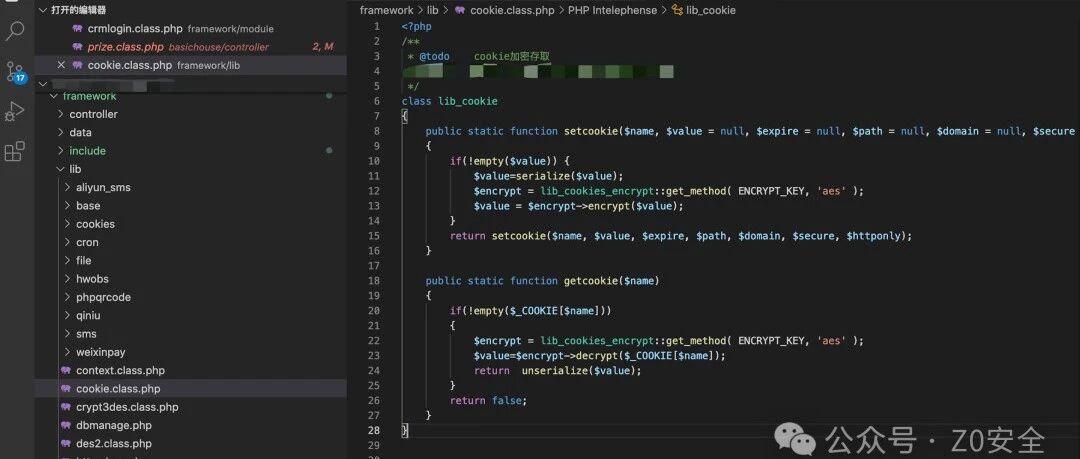Click the PHP icon beside context.class.php
1080x459 pixels.
coord(65,370)
